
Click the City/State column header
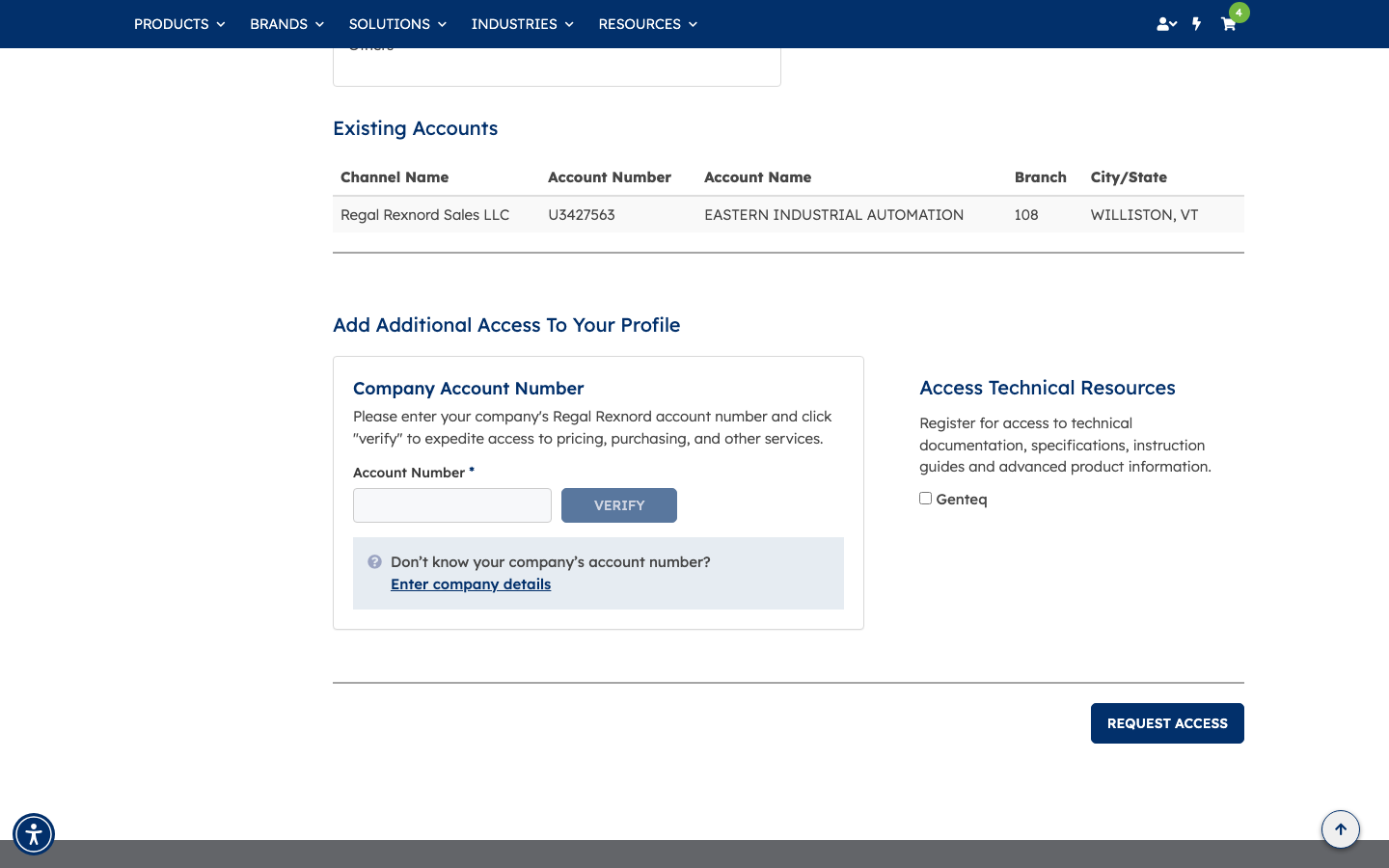(1129, 177)
